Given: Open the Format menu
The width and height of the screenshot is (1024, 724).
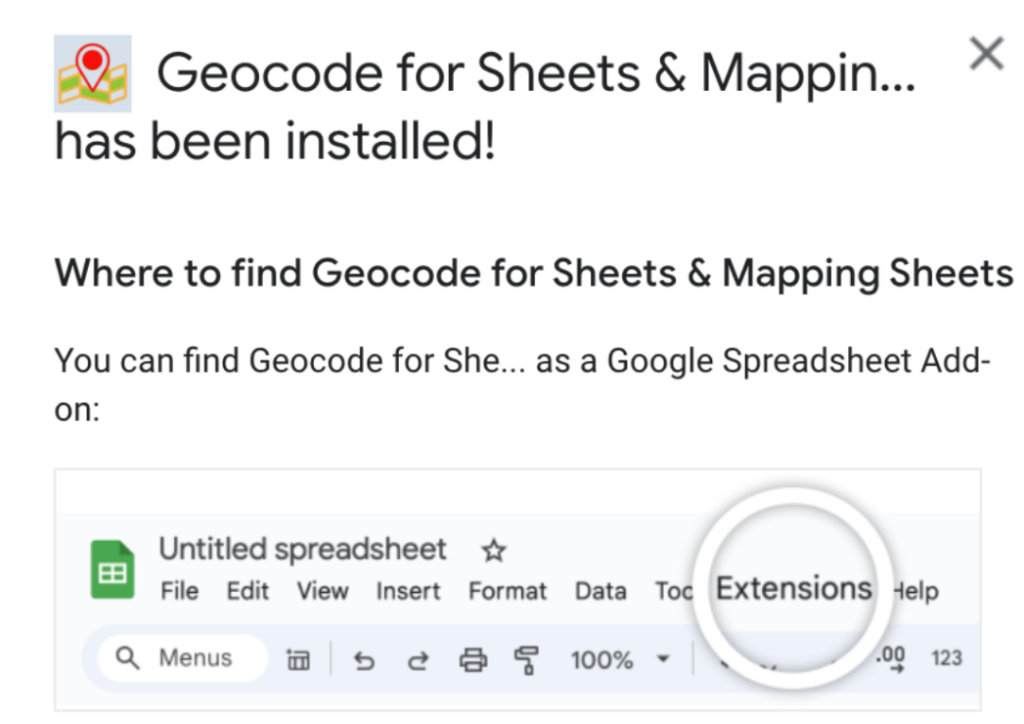Looking at the screenshot, I should pyautogui.click(x=507, y=591).
